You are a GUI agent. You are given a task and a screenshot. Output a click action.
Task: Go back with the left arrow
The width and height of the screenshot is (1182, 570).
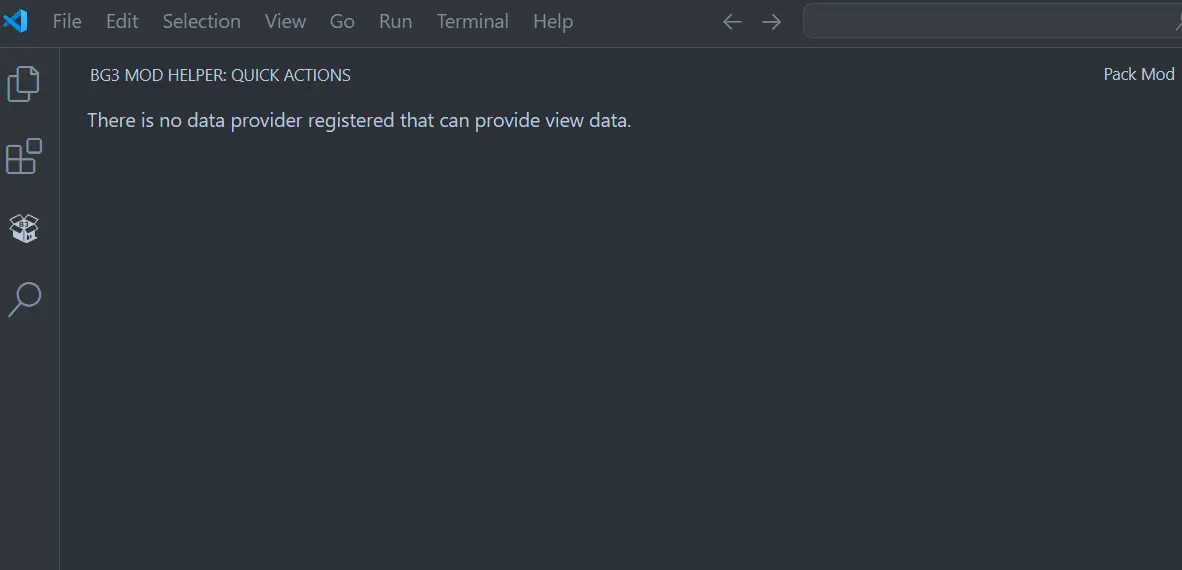(x=732, y=22)
